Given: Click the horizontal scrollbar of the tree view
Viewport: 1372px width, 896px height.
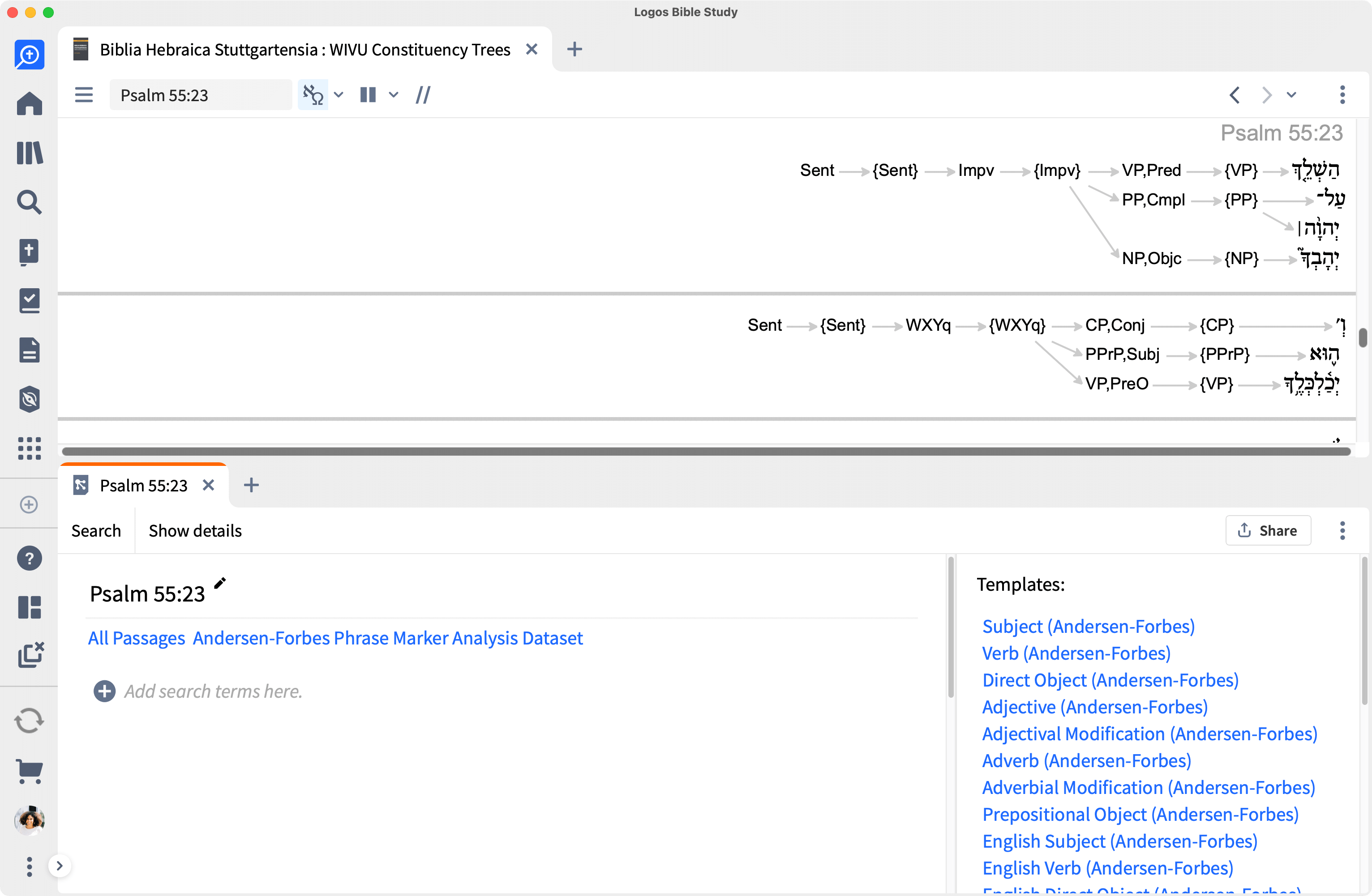Looking at the screenshot, I should click(706, 451).
